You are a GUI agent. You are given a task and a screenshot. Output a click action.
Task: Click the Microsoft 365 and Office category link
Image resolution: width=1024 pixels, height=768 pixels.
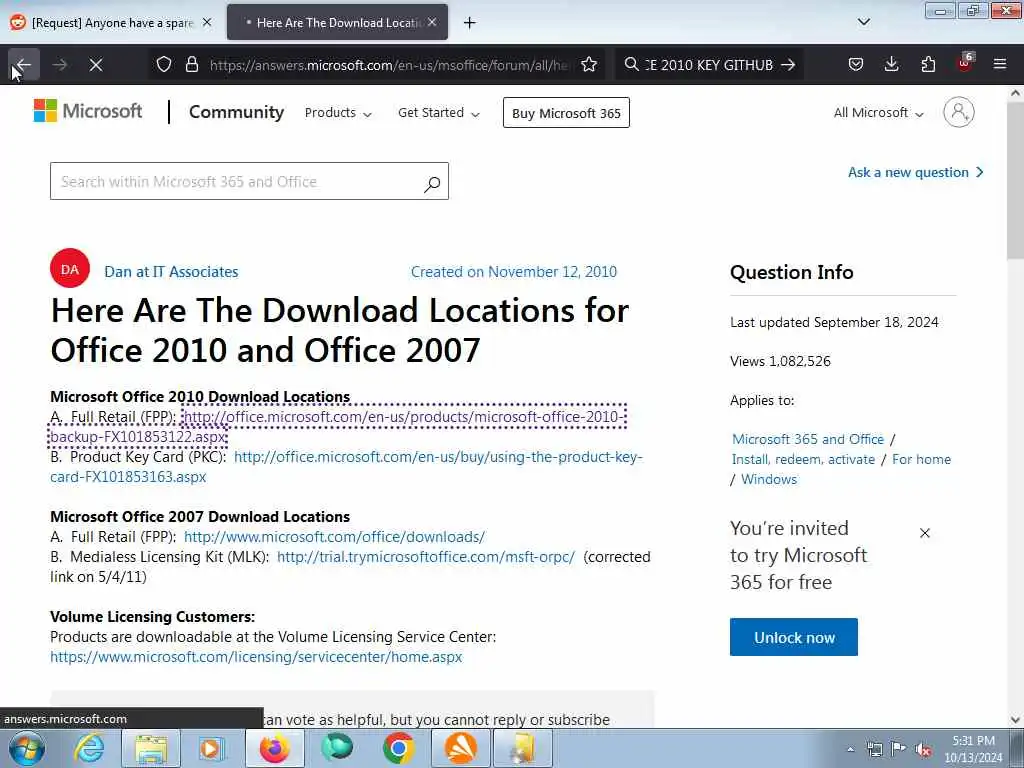808,440
